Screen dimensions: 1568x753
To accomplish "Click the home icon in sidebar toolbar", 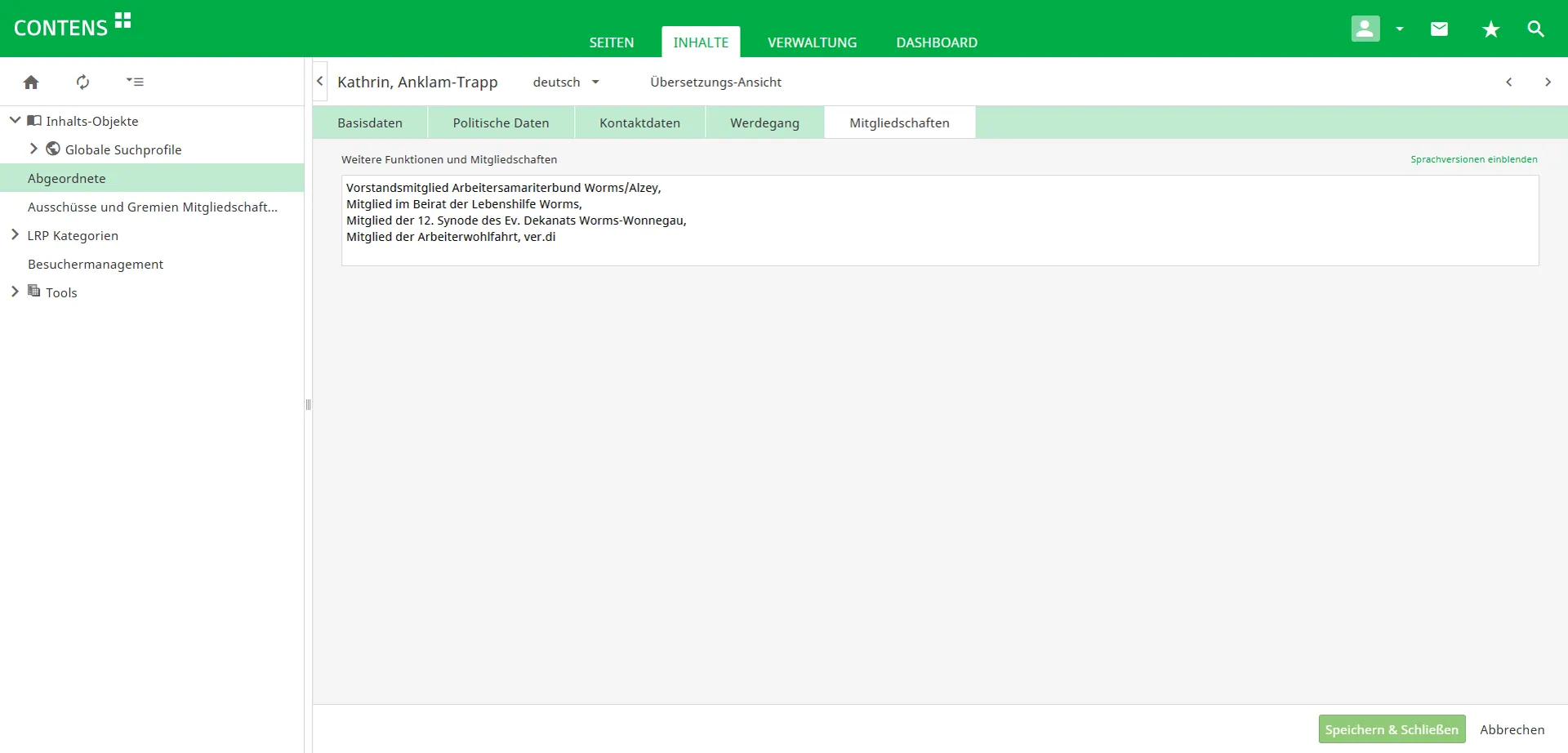I will tap(31, 82).
